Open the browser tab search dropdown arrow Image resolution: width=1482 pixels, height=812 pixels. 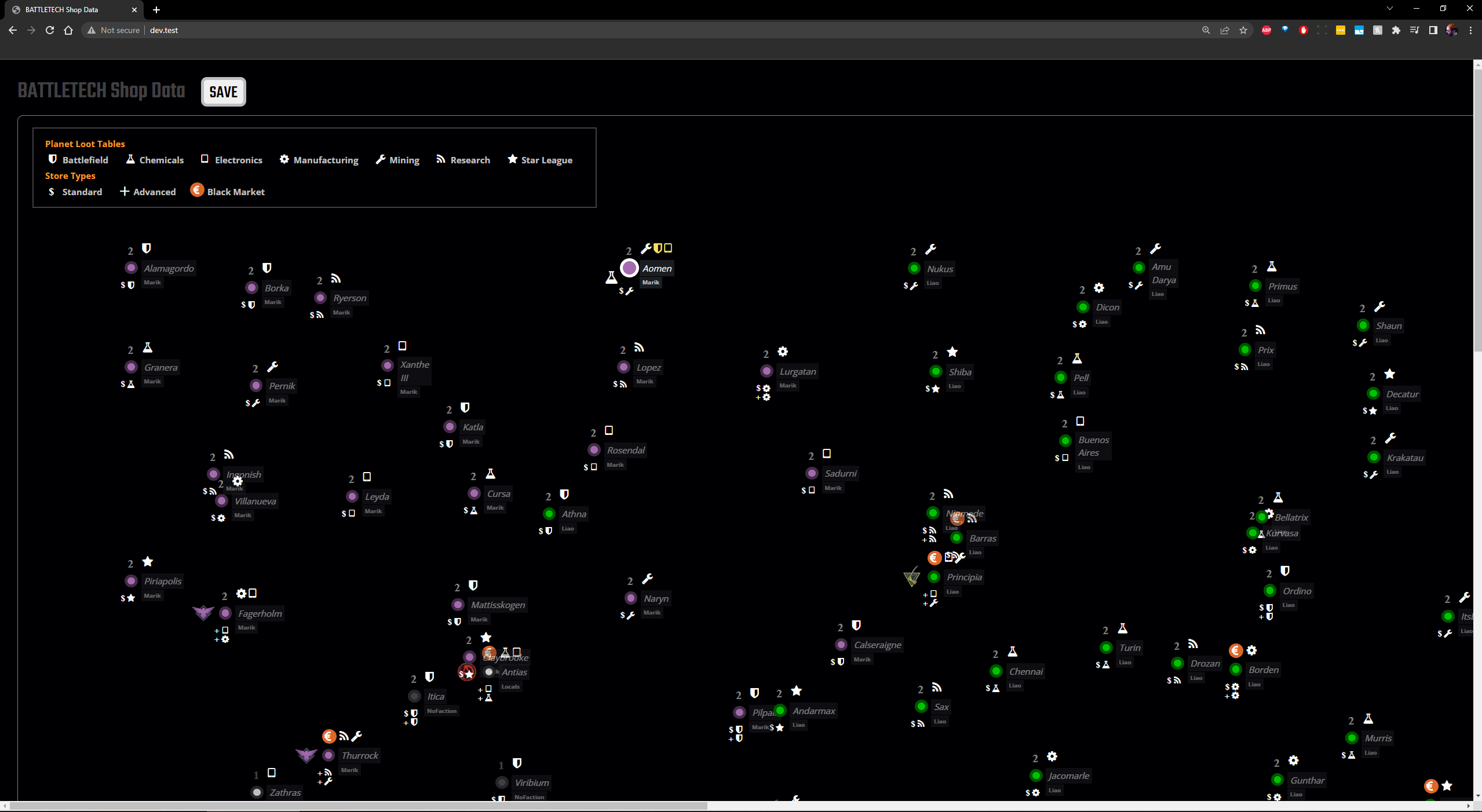tap(1389, 9)
